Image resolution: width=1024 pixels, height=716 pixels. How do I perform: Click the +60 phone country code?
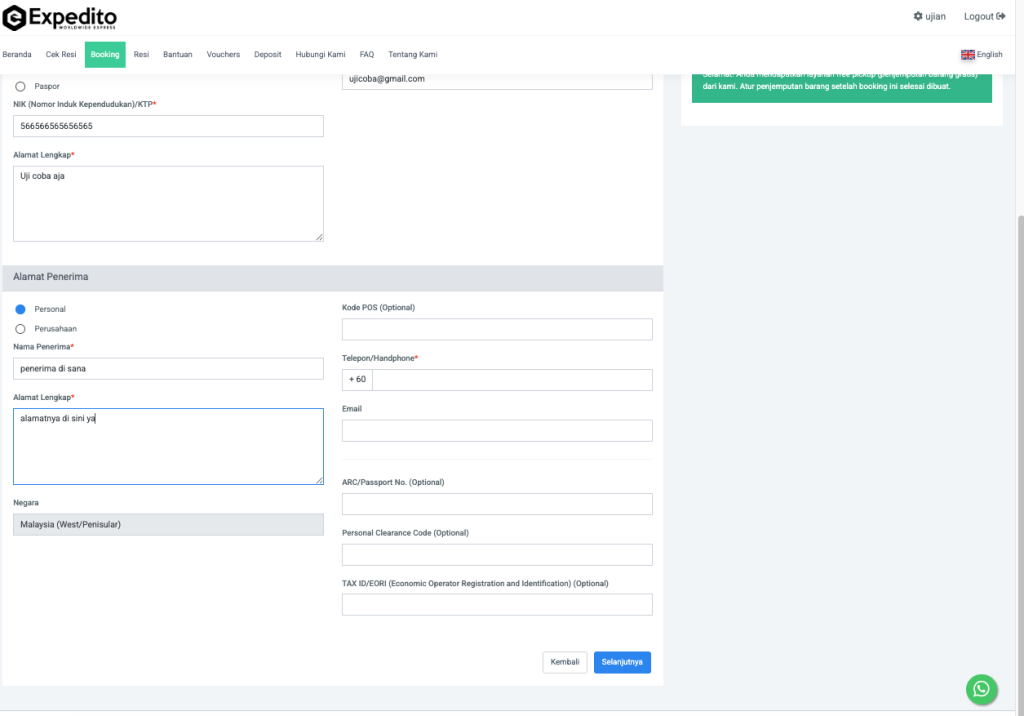pyautogui.click(x=357, y=380)
